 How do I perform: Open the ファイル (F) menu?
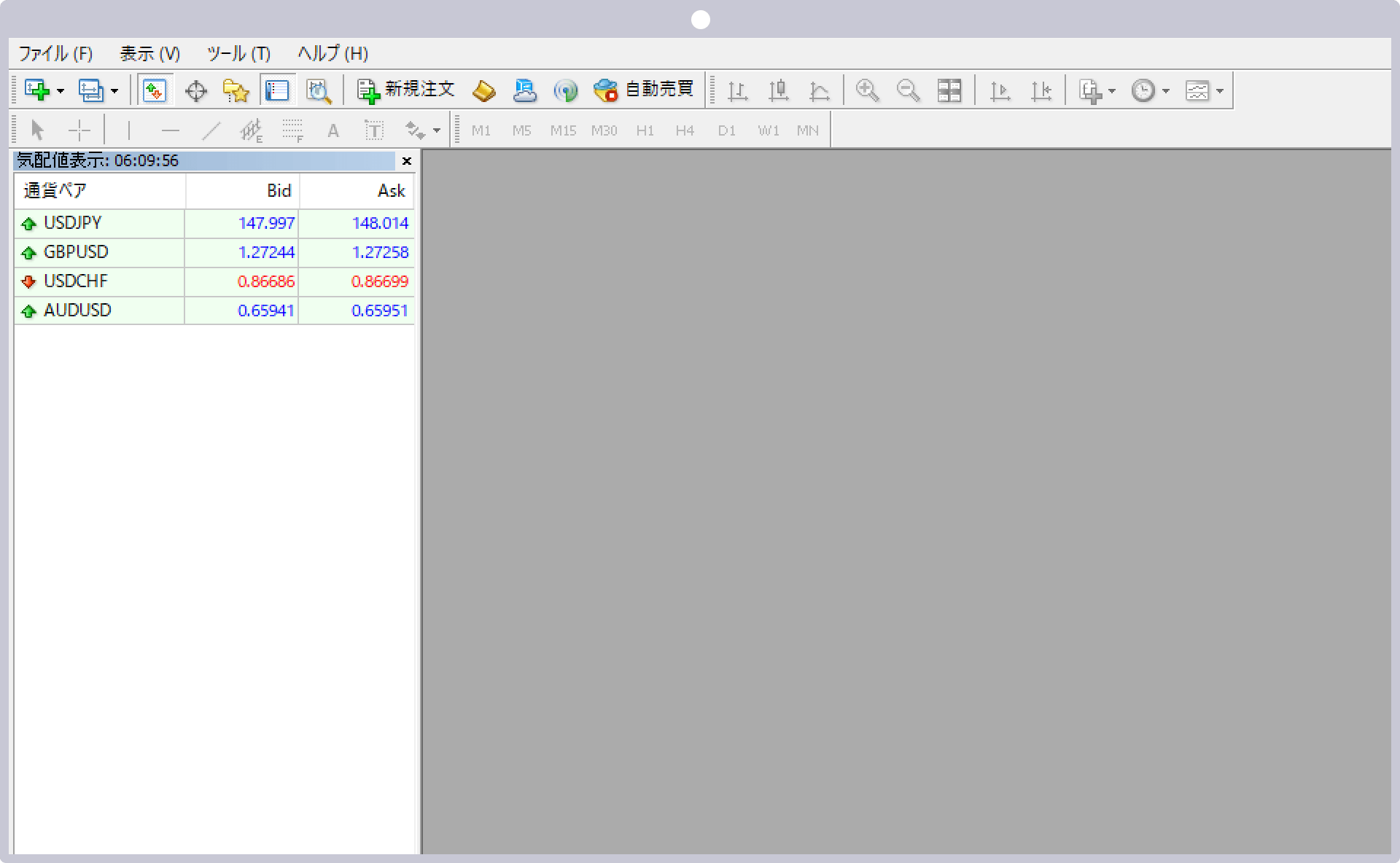click(x=55, y=53)
